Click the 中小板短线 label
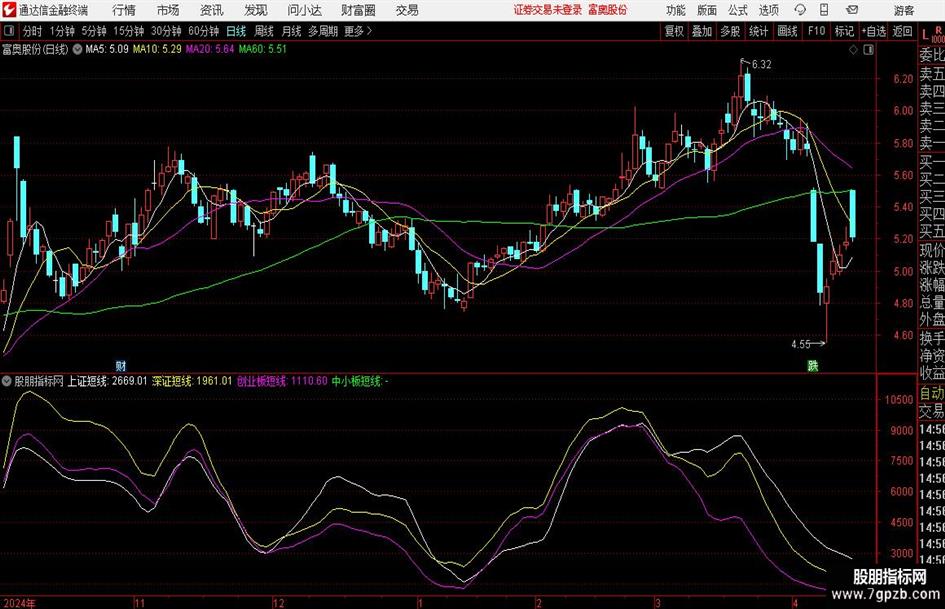The height and width of the screenshot is (609, 945). tap(360, 381)
